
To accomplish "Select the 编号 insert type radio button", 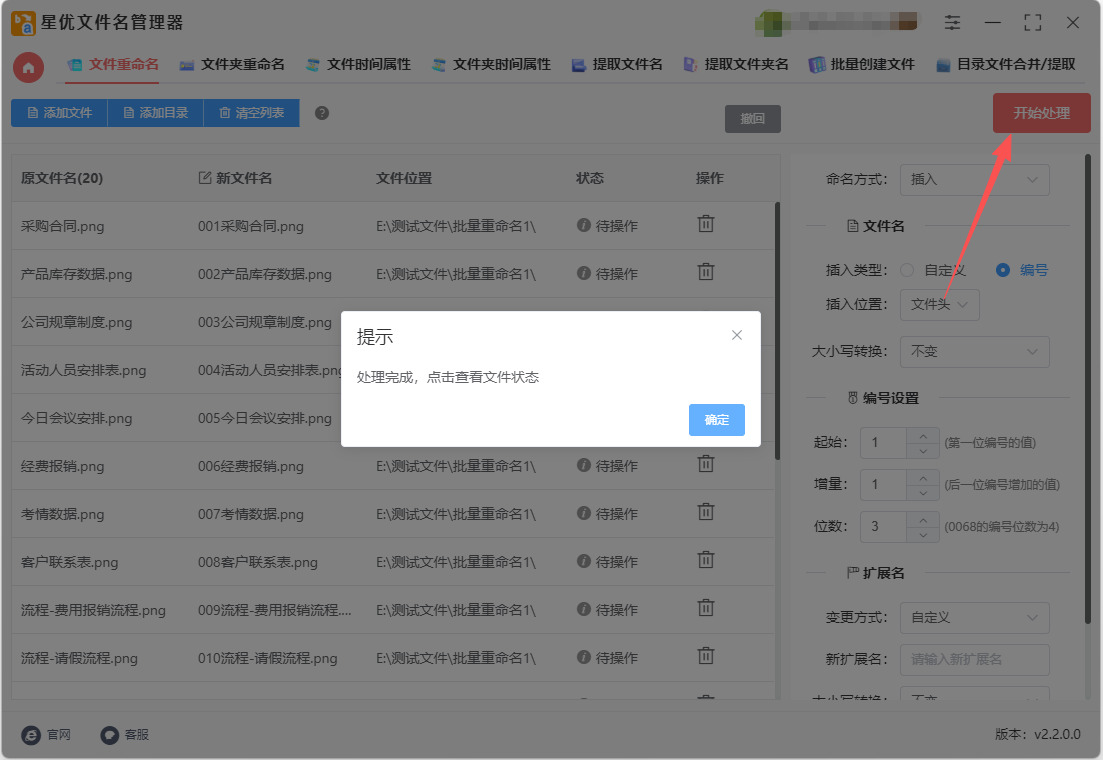I will click(x=1003, y=270).
